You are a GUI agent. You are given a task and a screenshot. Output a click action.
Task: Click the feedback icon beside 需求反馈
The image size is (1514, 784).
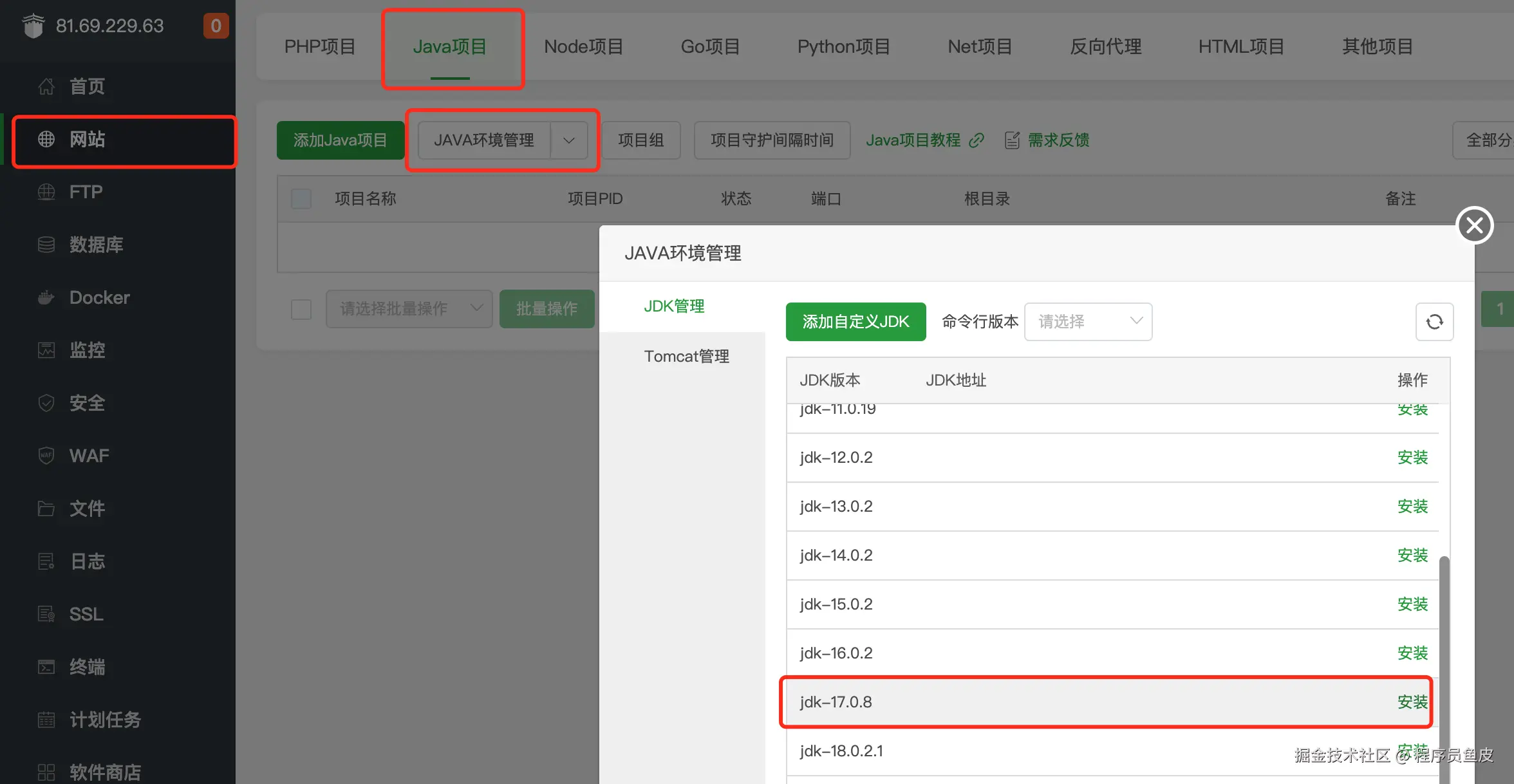pyautogui.click(x=1012, y=140)
